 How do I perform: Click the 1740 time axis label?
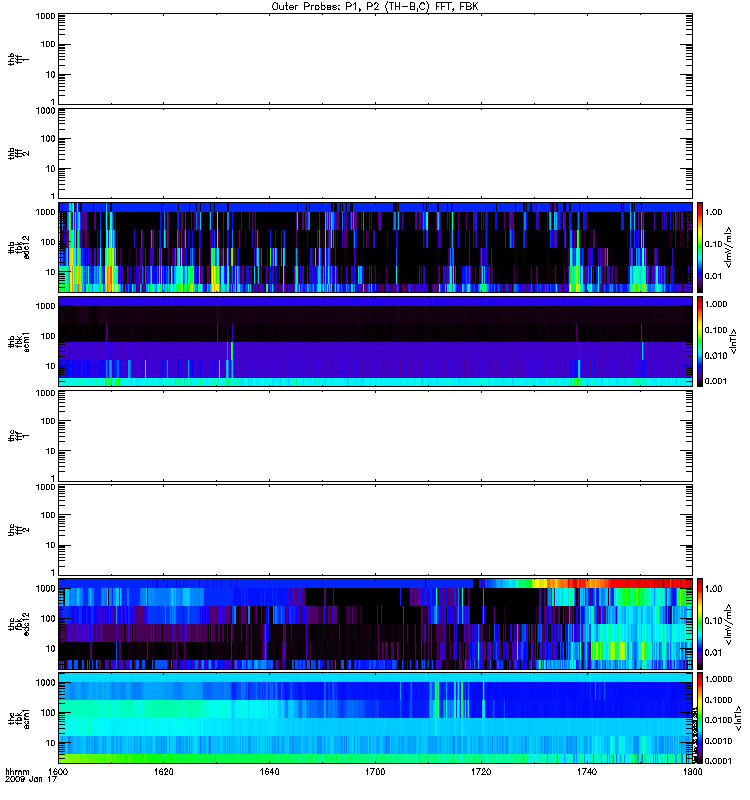587,772
